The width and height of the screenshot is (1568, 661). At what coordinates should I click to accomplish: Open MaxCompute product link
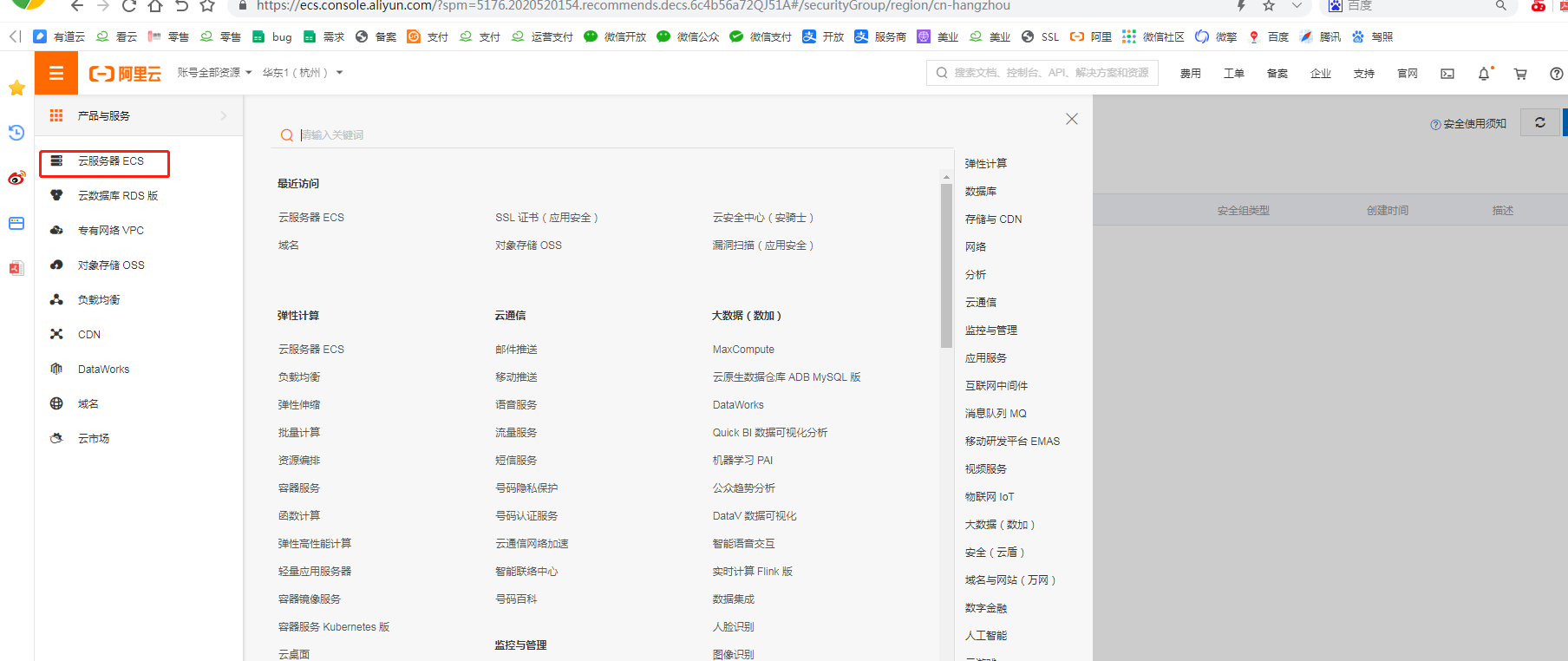(743, 349)
